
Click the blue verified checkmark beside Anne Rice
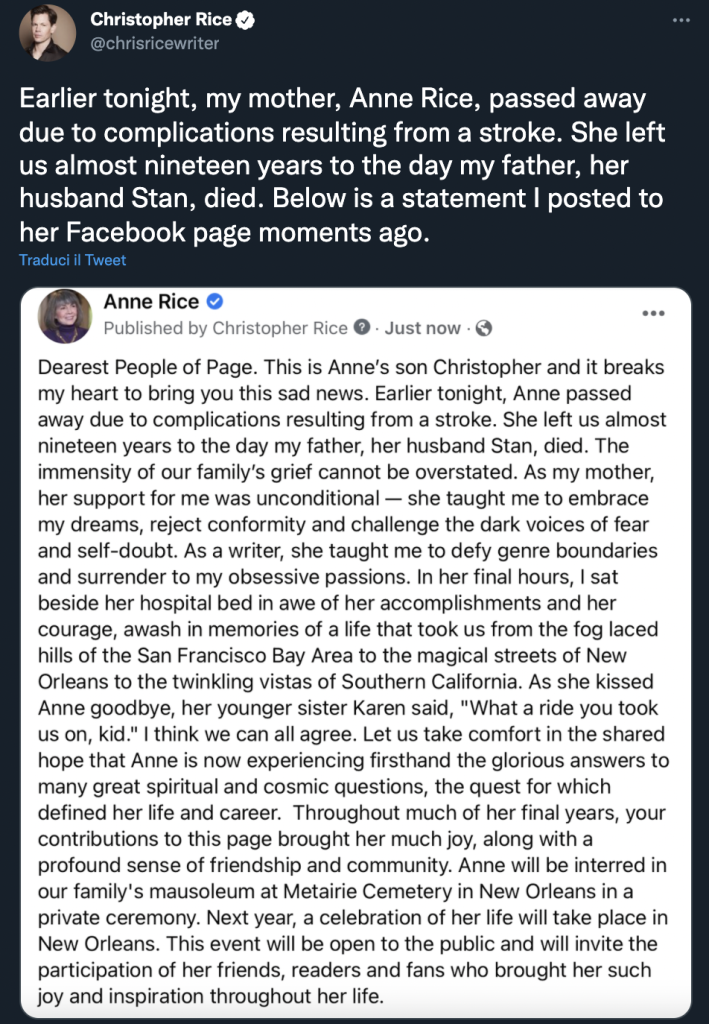pos(215,301)
